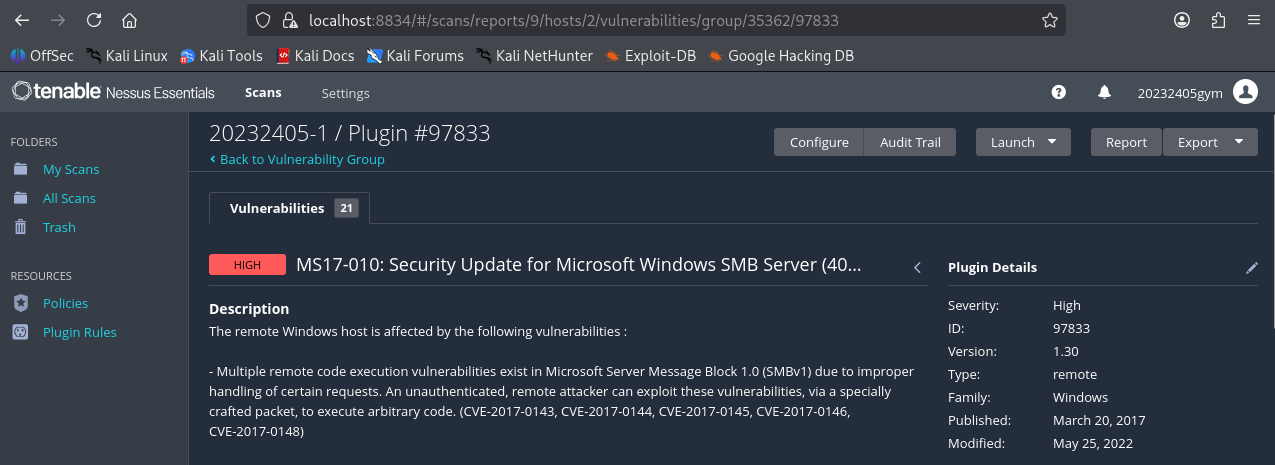Open Plugin Rules icon in sidebar
Viewport: 1275px width, 465px height.
click(x=20, y=332)
